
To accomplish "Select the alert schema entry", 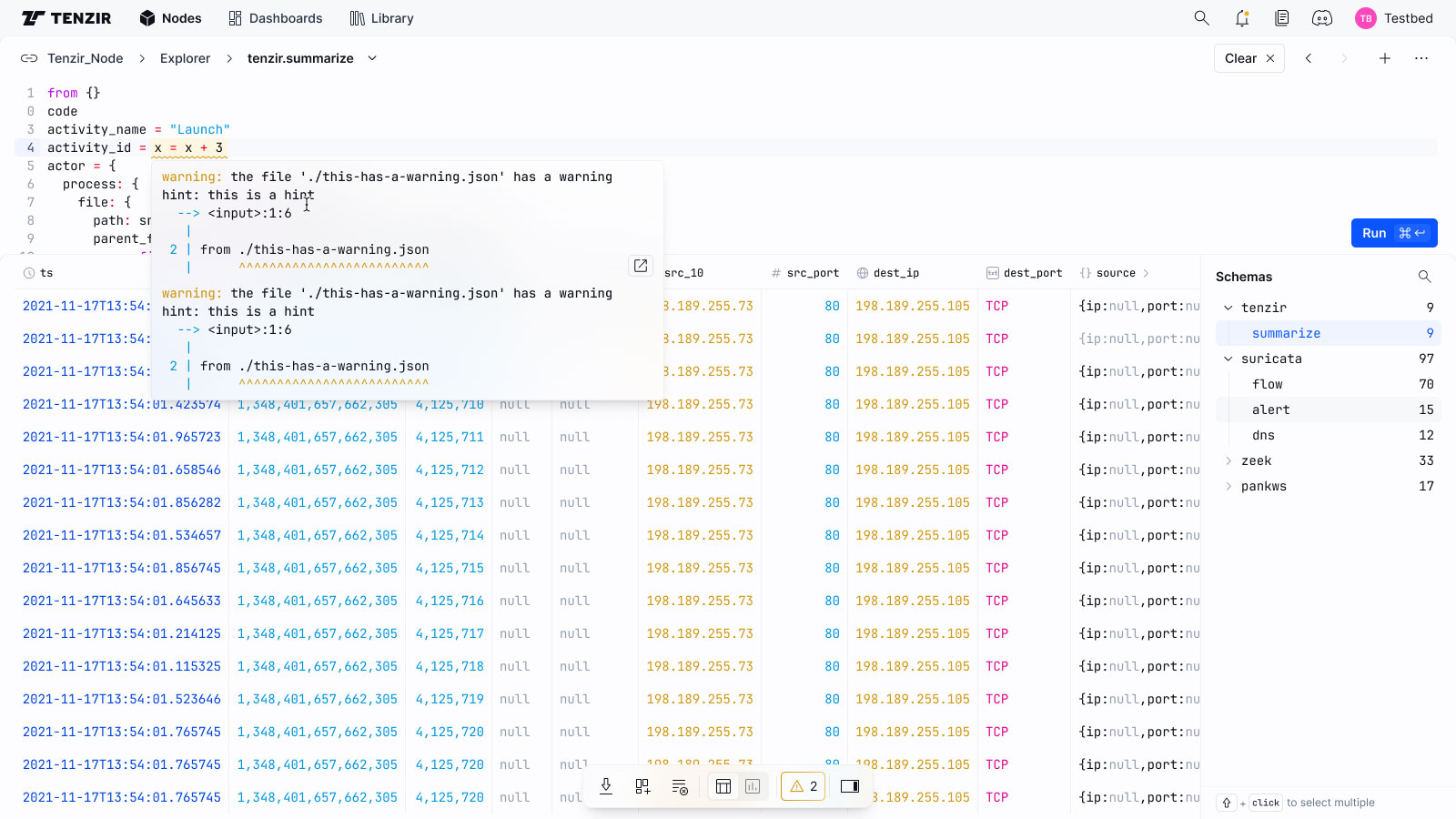I will 1270,409.
